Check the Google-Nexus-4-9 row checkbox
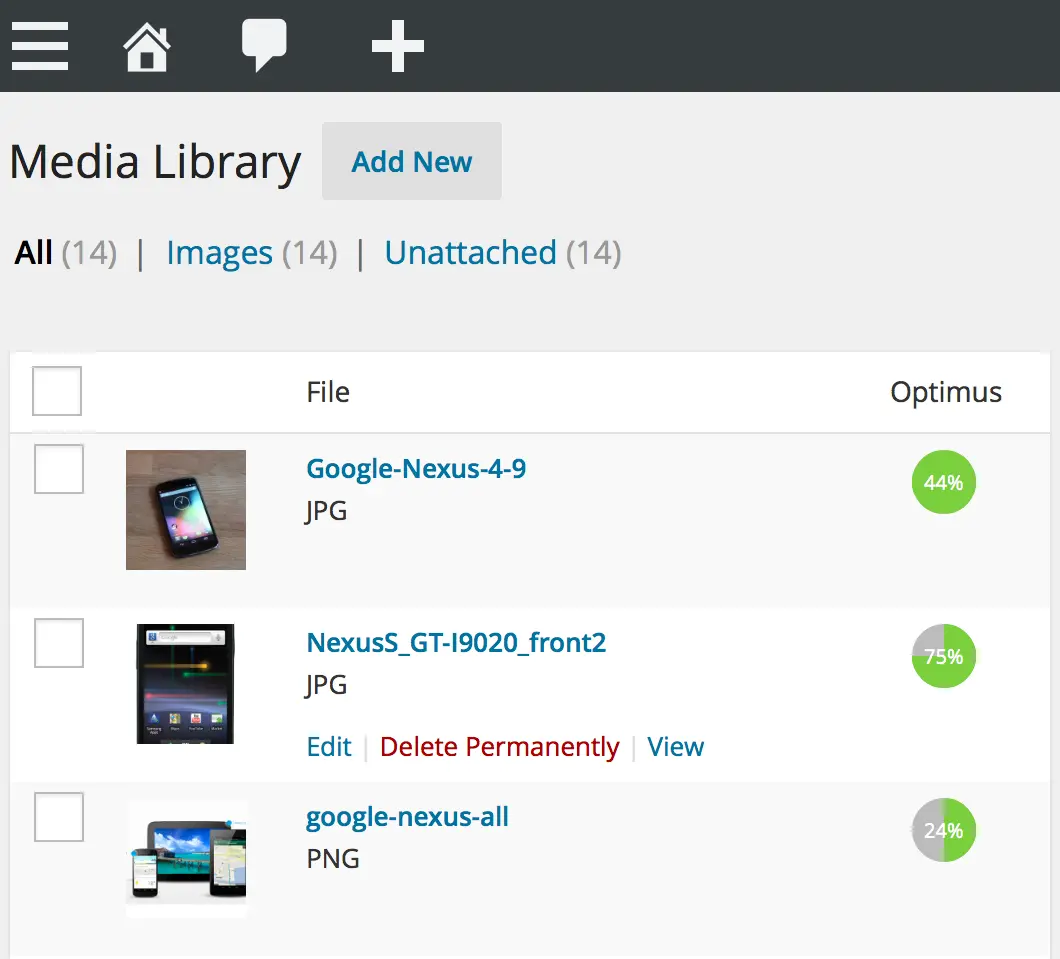 [x=58, y=469]
